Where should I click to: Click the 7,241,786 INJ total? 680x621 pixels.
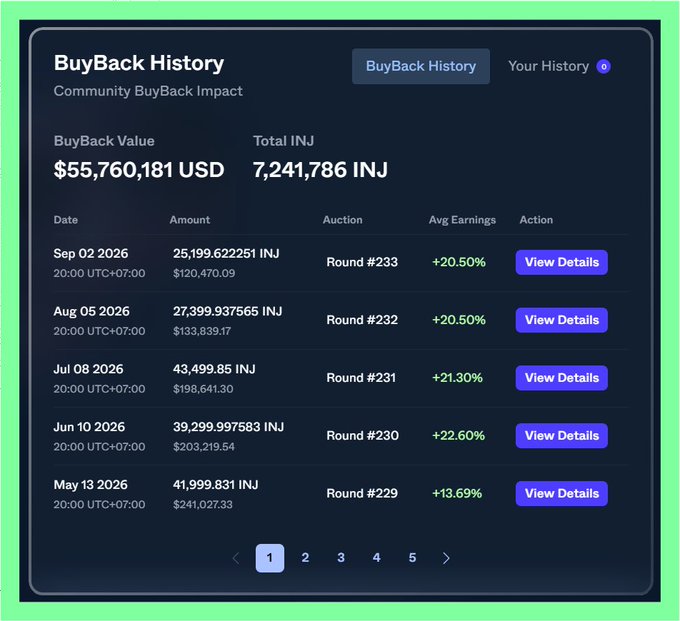tap(320, 170)
